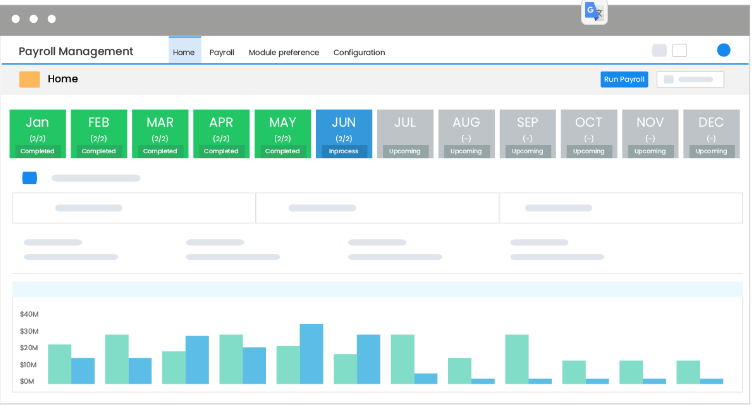Open the Home tab

click(184, 50)
